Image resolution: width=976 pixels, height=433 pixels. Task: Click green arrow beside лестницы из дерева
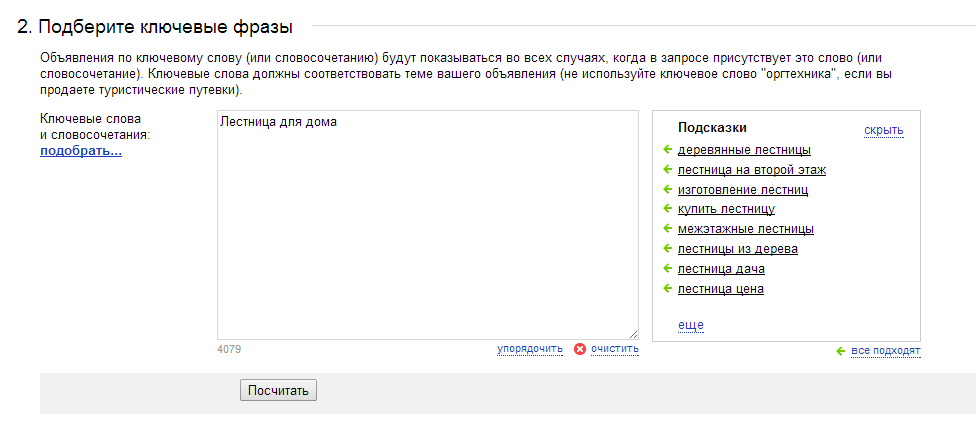667,249
